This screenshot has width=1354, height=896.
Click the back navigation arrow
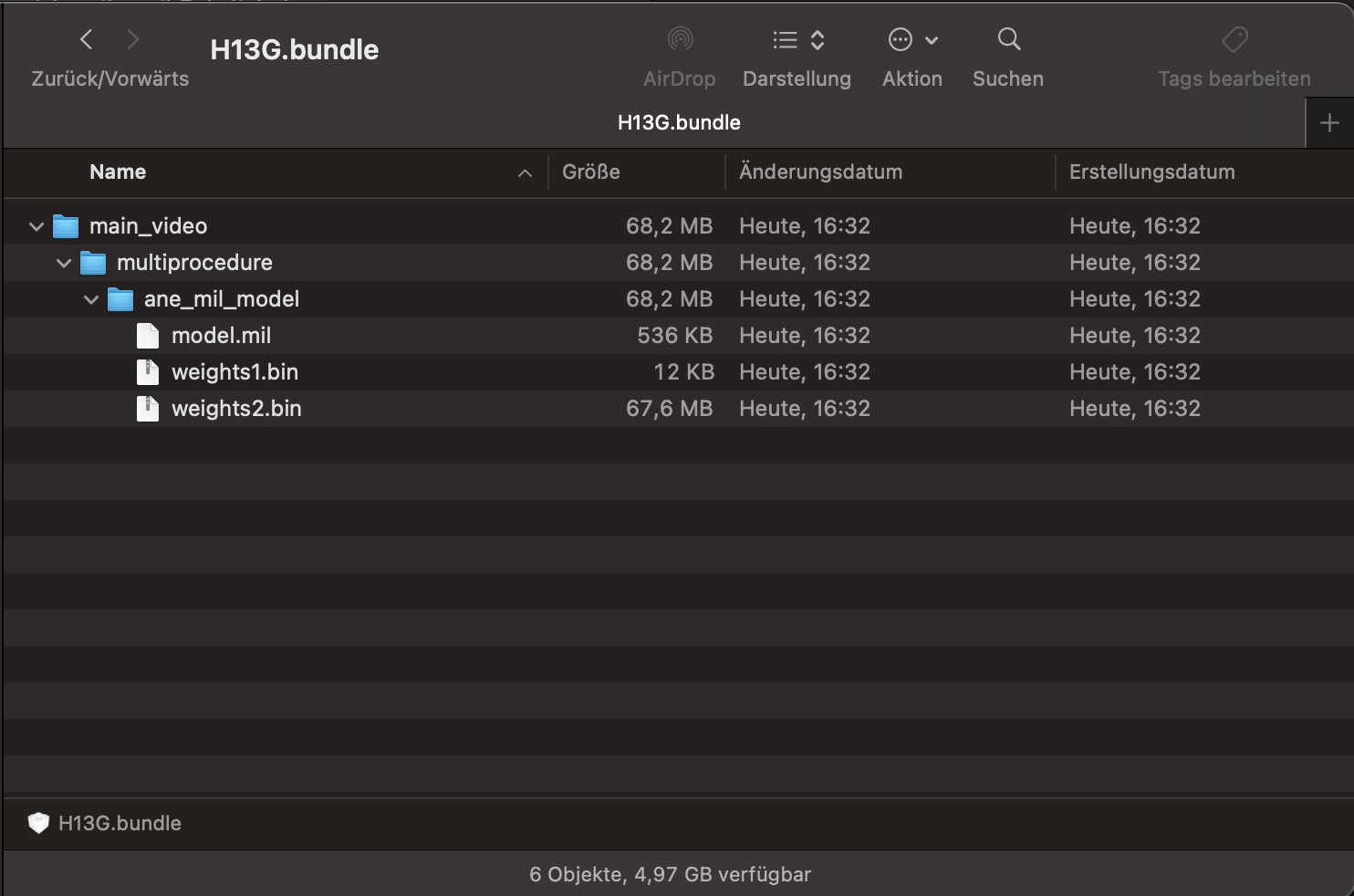[x=87, y=39]
